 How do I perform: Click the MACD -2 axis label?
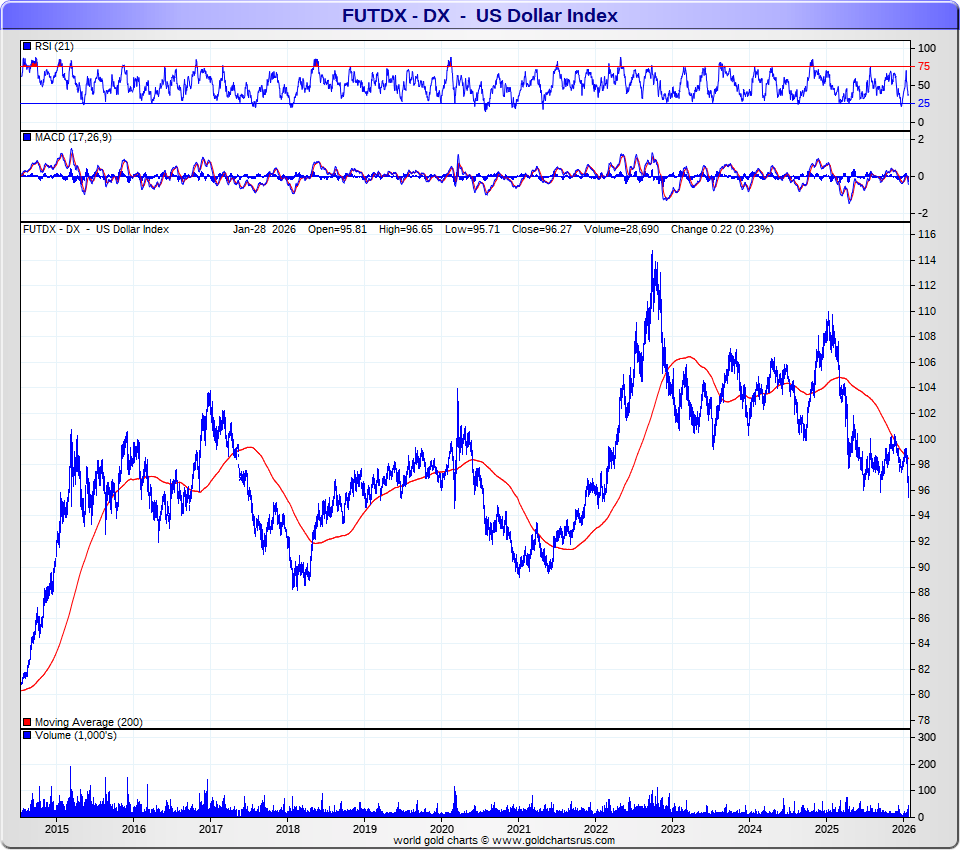coord(924,213)
